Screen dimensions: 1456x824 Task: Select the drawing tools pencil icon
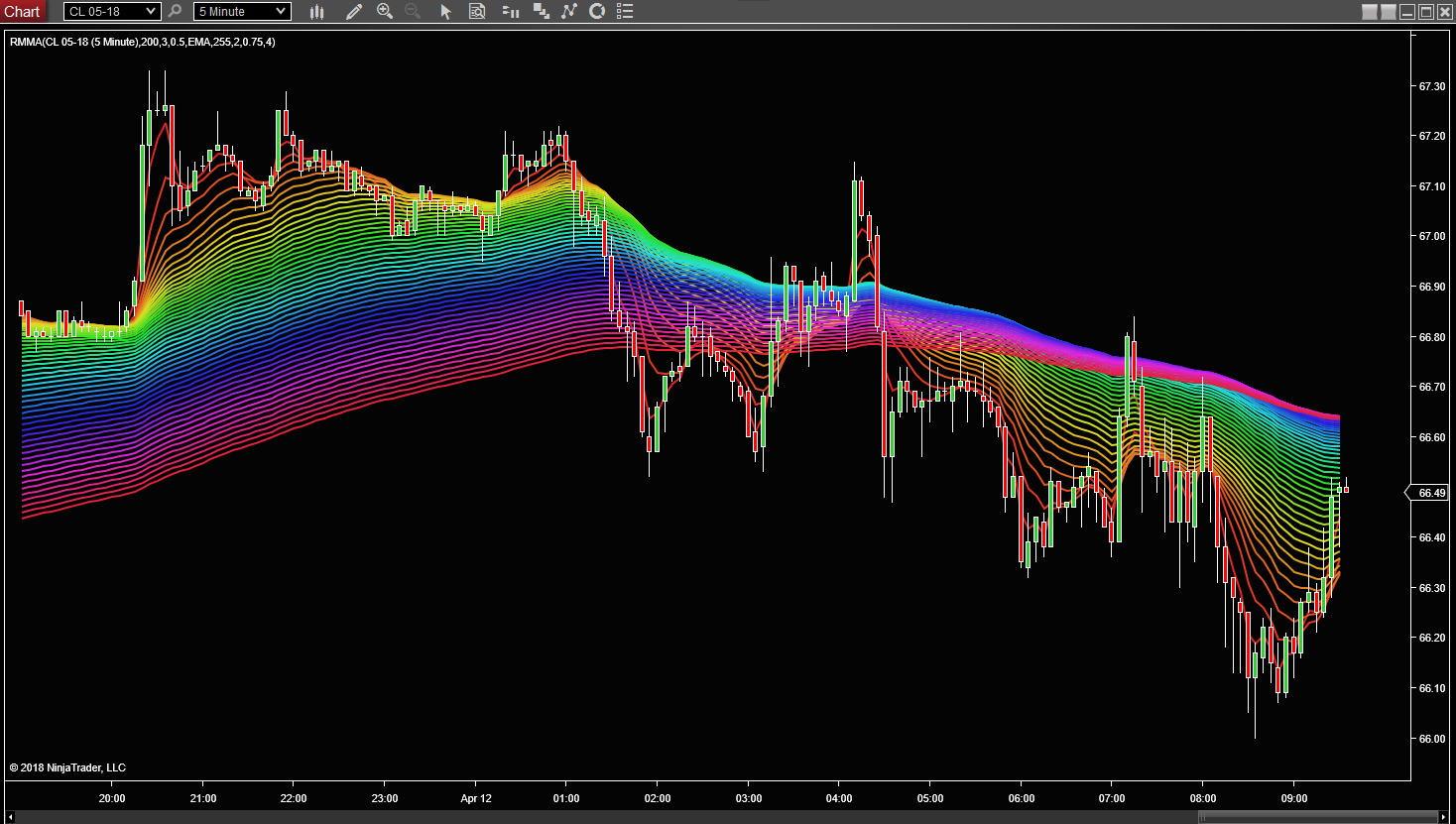[x=354, y=12]
